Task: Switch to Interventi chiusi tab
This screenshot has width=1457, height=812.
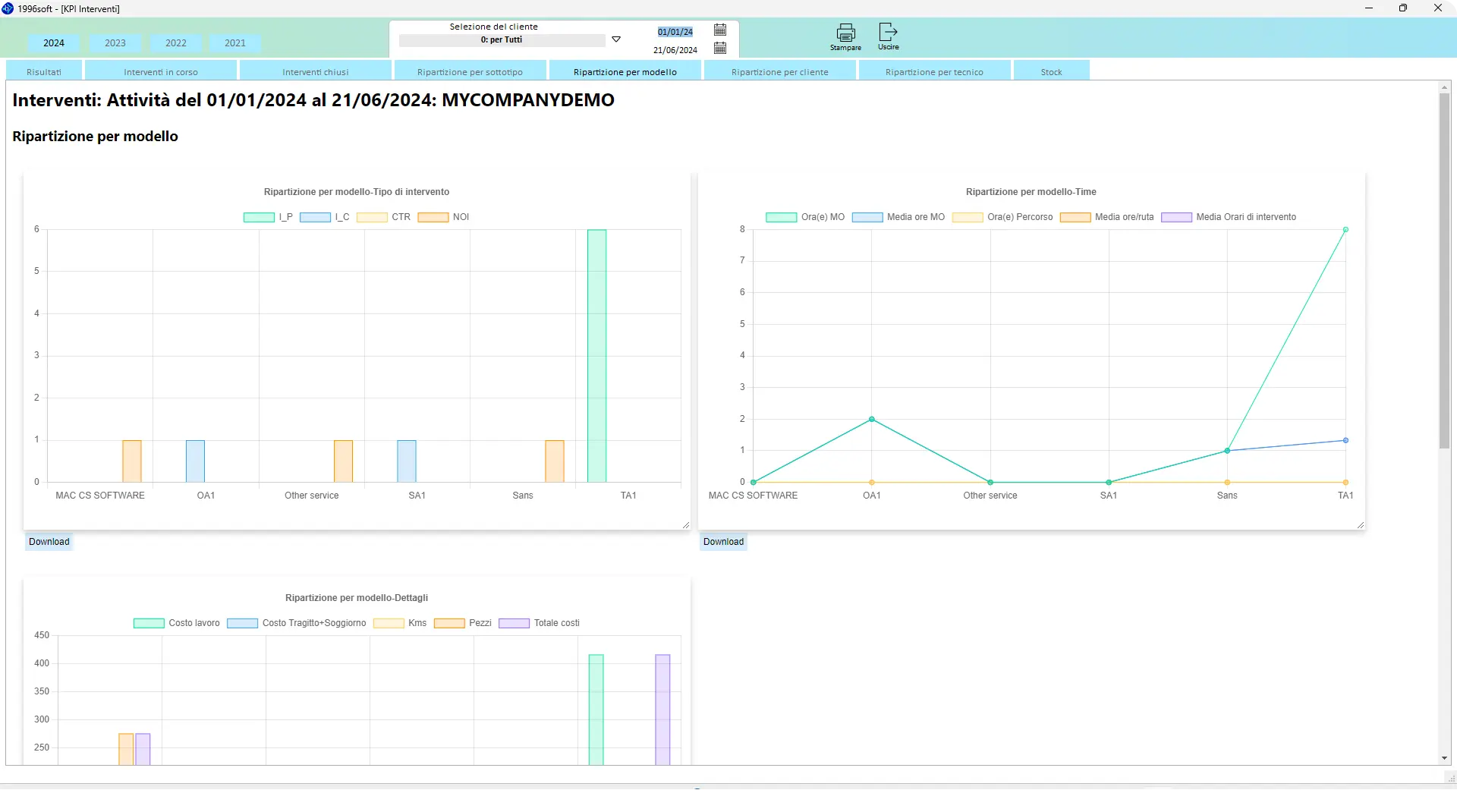Action: 316,72
